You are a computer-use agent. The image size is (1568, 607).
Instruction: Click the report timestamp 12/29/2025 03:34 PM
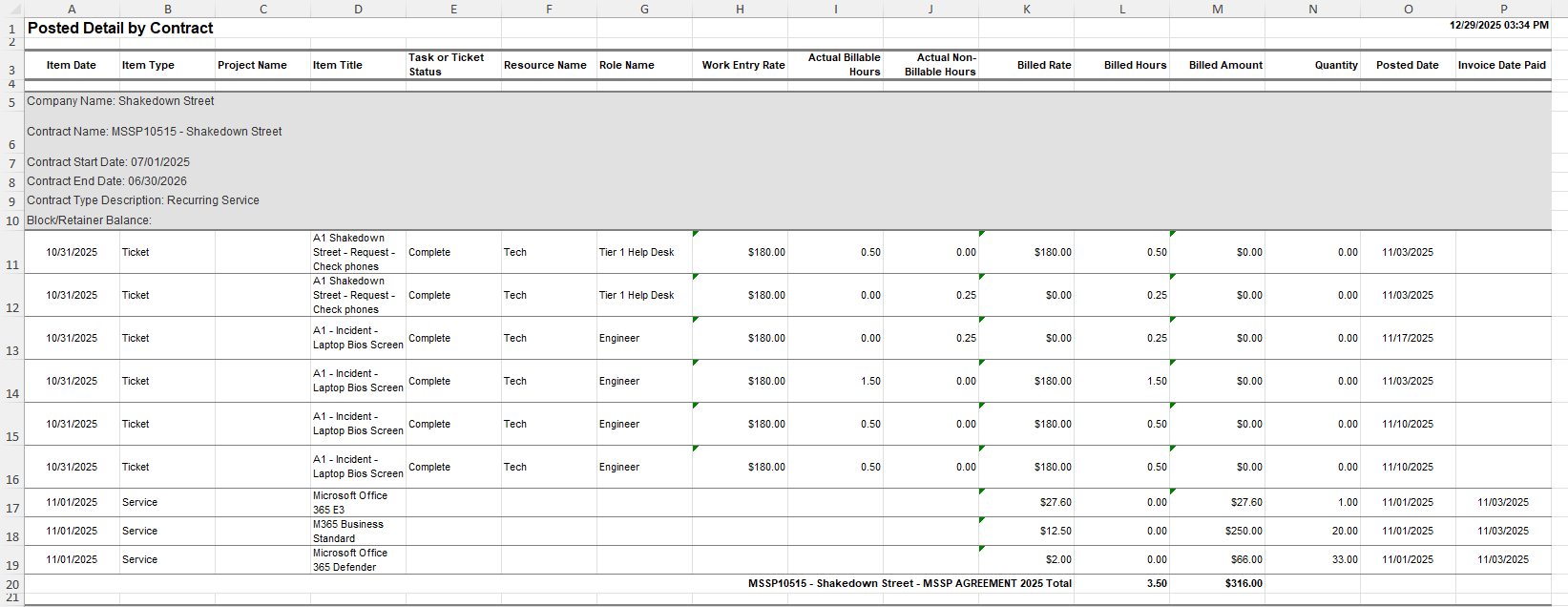point(1498,25)
